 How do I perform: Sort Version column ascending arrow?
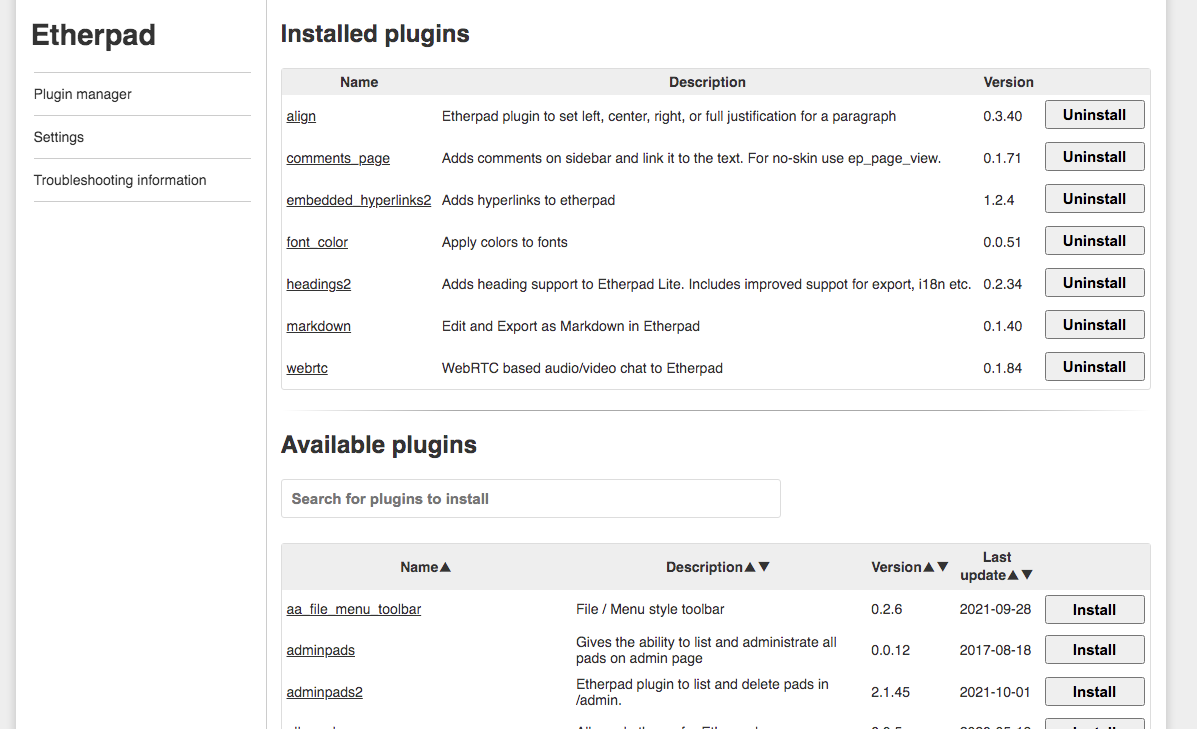[x=928, y=567]
